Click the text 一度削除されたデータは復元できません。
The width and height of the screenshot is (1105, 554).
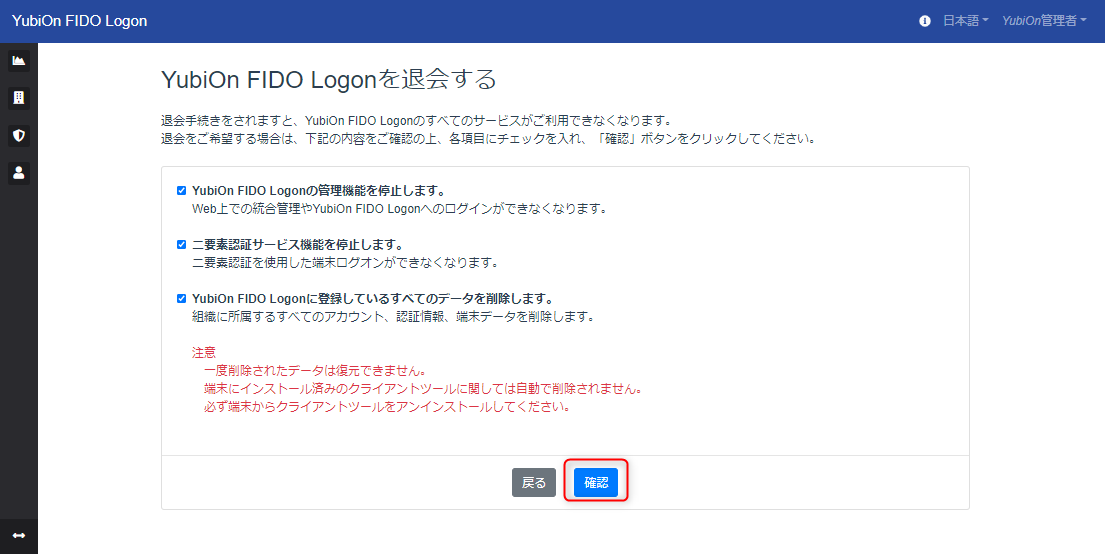point(315,371)
